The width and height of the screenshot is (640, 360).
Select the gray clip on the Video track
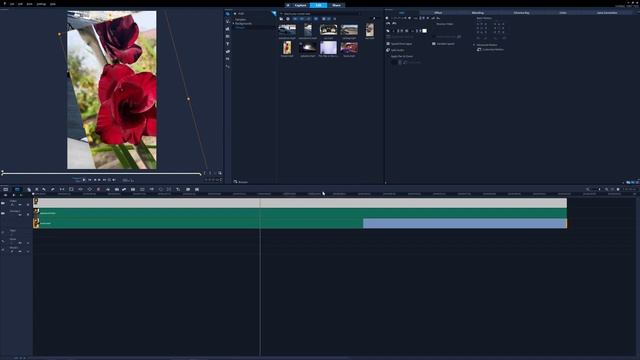pyautogui.click(x=300, y=203)
